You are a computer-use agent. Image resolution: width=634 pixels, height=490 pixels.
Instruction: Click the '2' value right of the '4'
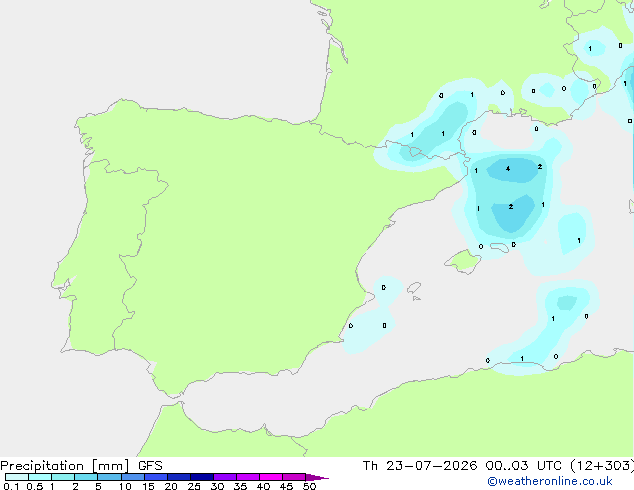coord(540,166)
